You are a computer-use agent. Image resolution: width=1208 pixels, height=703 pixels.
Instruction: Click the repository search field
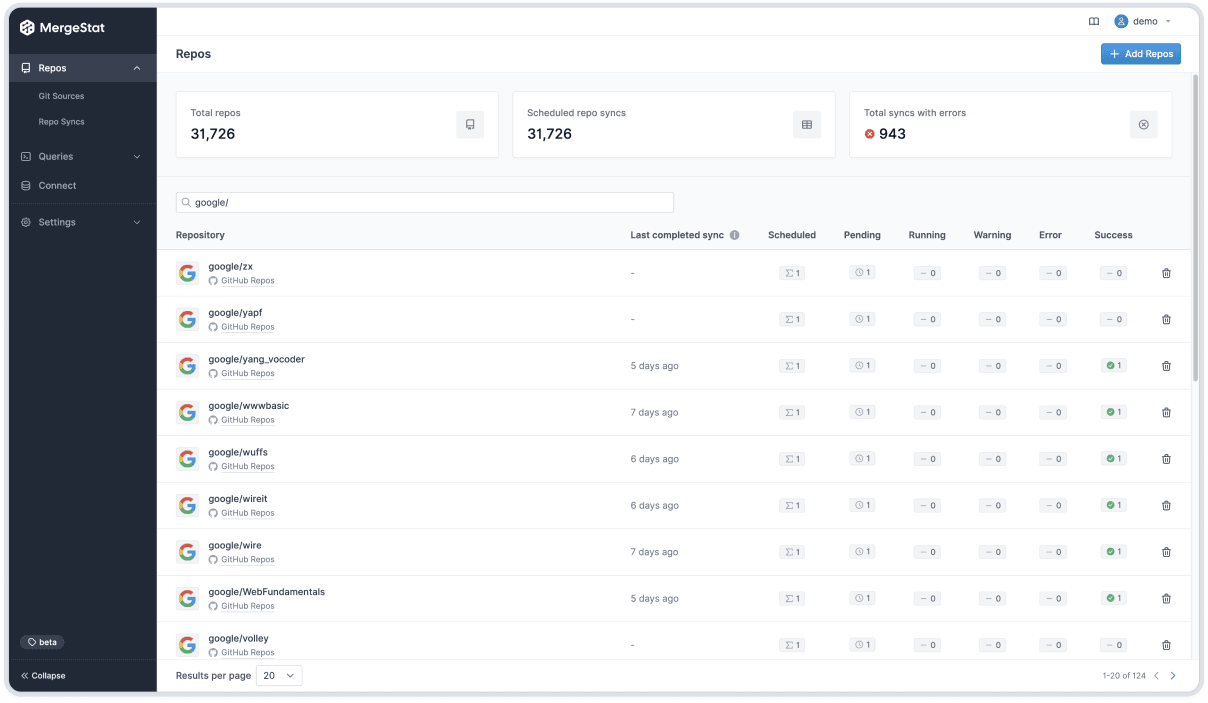pos(425,203)
